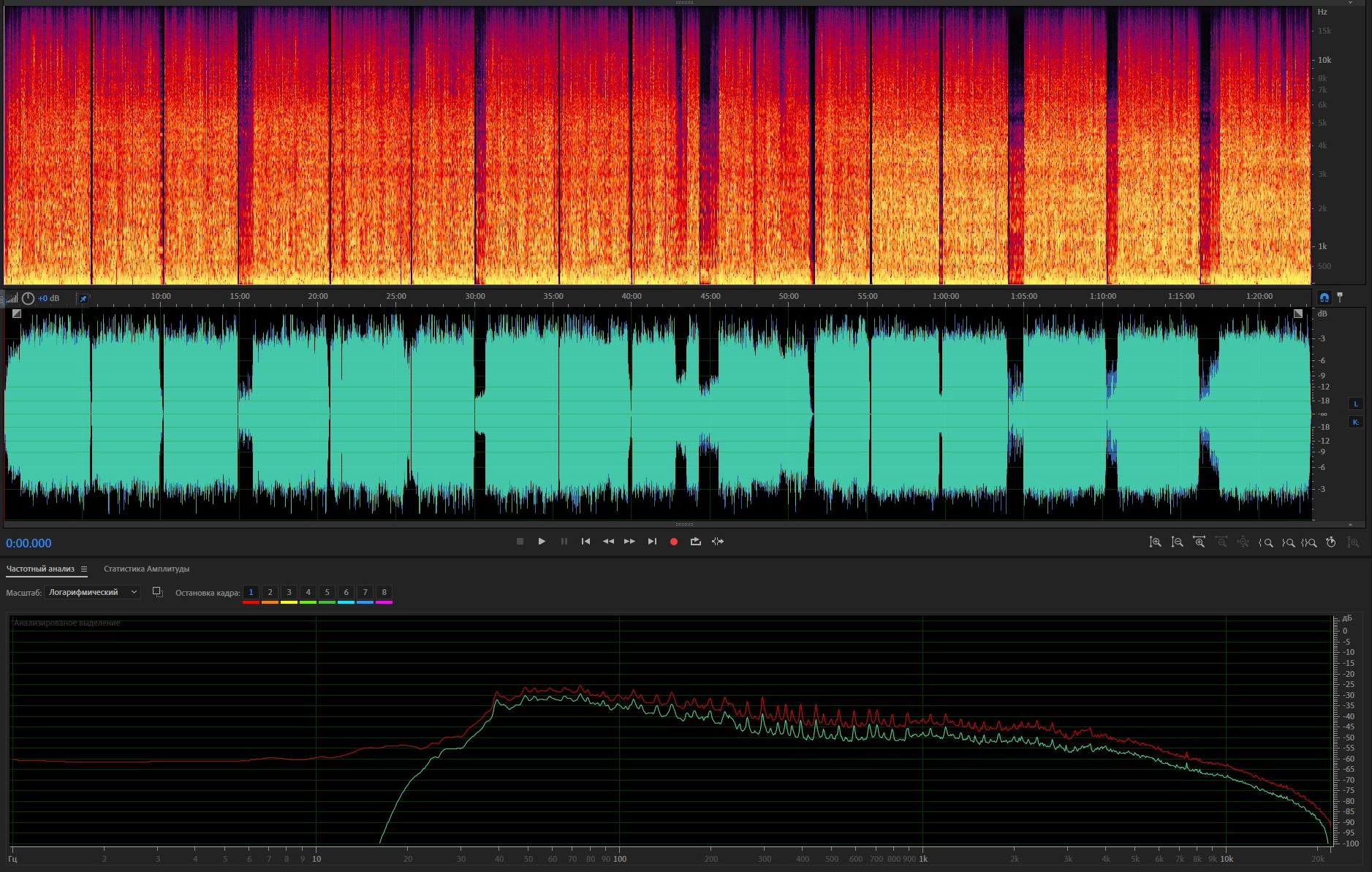The height and width of the screenshot is (872, 1372).
Task: Click hold frame button 1
Action: (x=251, y=593)
